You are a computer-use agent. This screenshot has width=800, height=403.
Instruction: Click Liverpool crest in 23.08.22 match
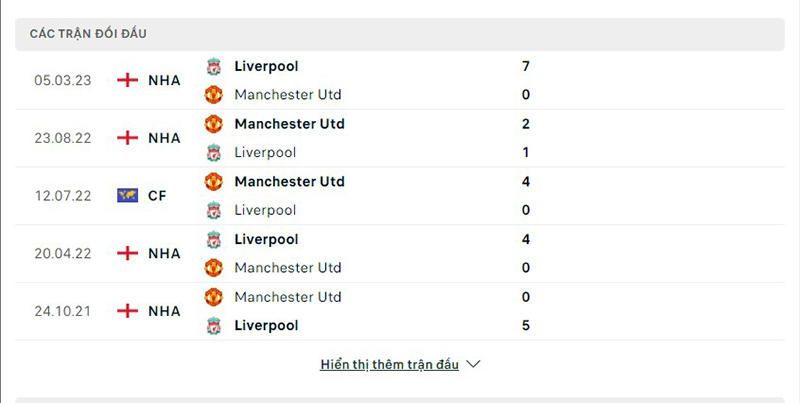[x=213, y=153]
